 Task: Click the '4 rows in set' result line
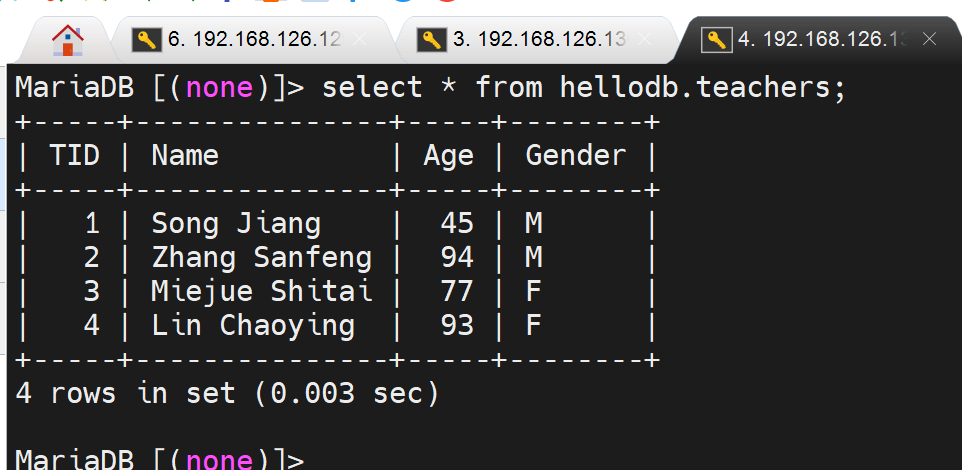click(x=227, y=393)
